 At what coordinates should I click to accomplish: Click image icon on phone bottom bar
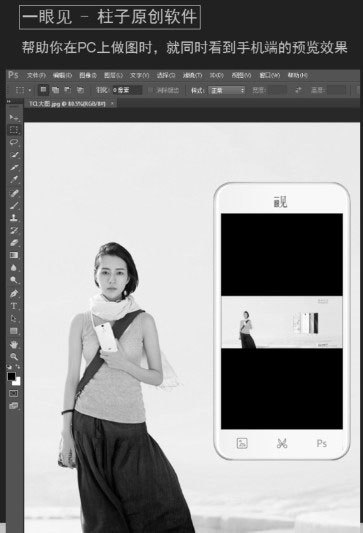click(242, 443)
